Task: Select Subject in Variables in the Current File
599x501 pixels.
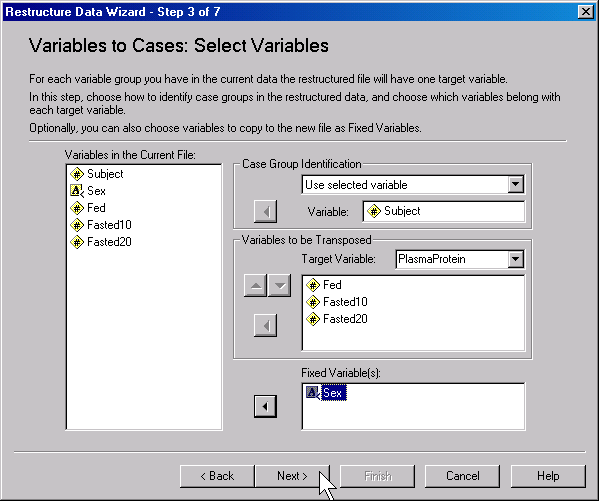Action: tap(97, 174)
